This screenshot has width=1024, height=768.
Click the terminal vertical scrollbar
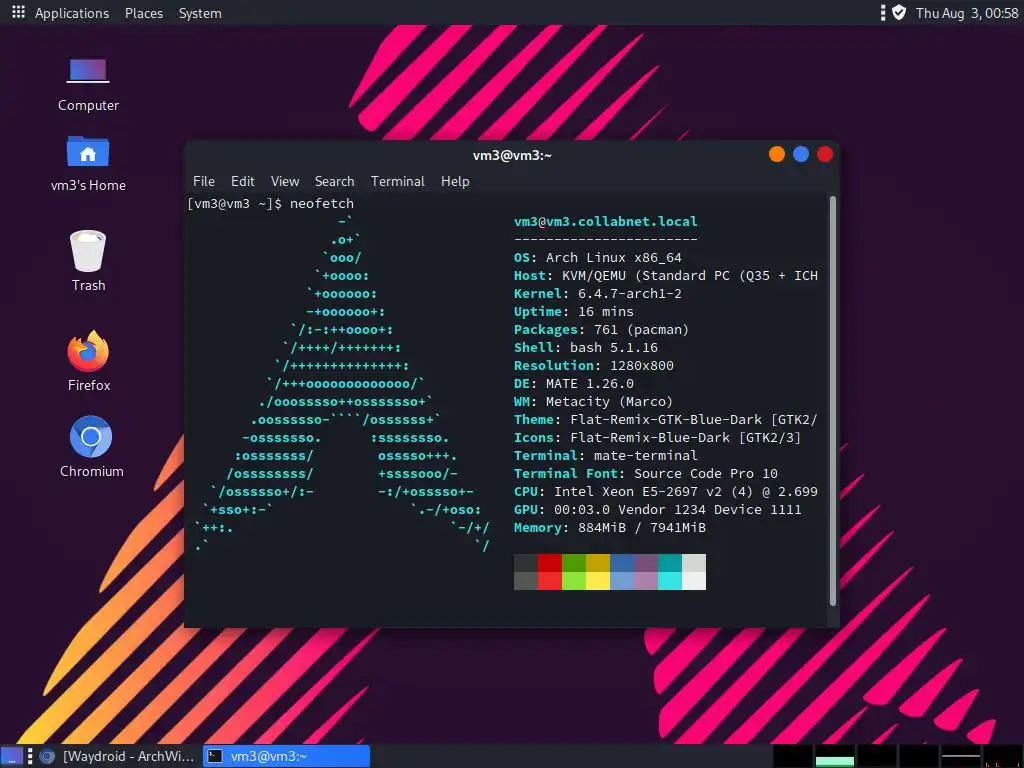tap(833, 401)
